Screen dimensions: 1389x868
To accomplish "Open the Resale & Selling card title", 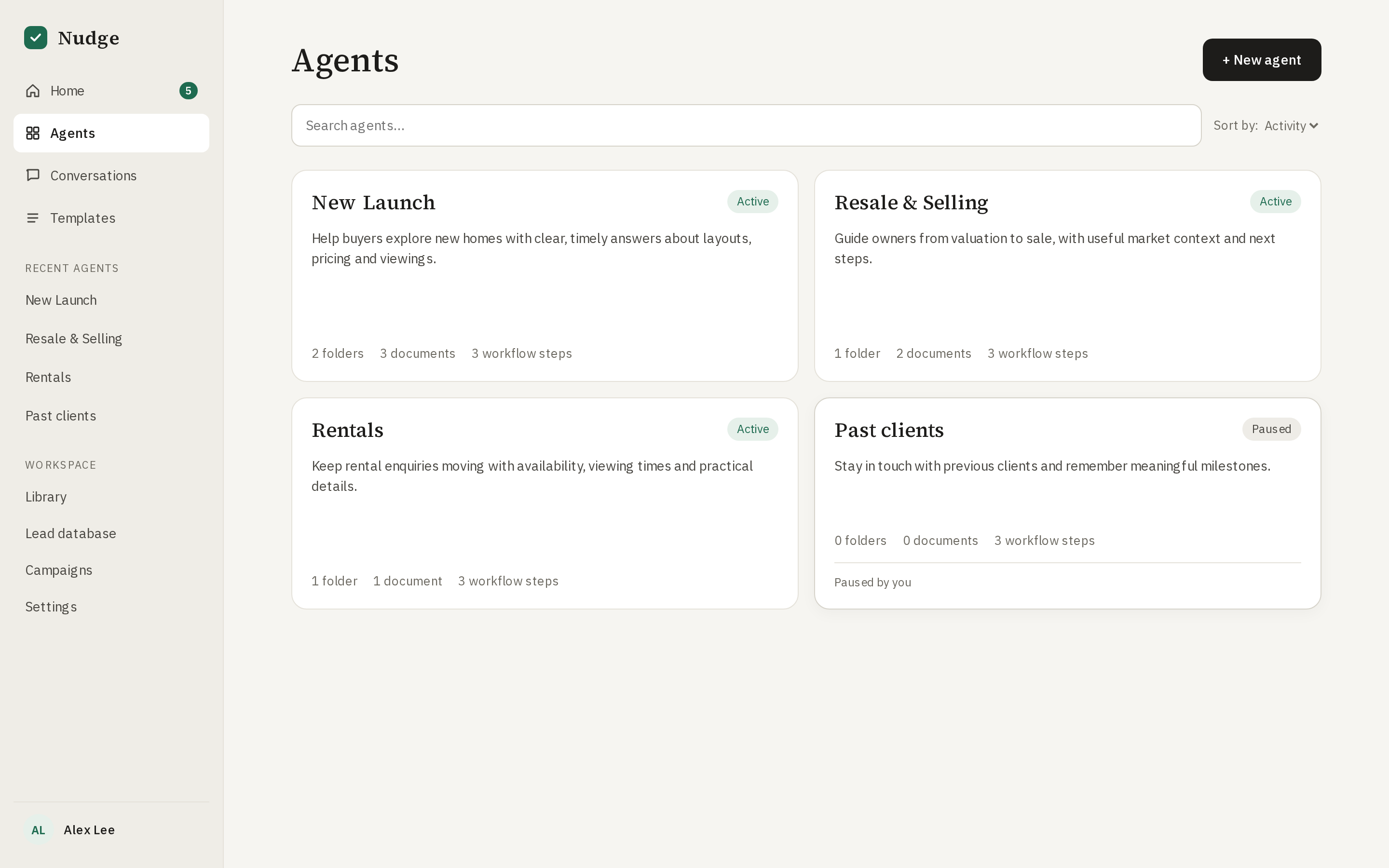I will pos(911,203).
